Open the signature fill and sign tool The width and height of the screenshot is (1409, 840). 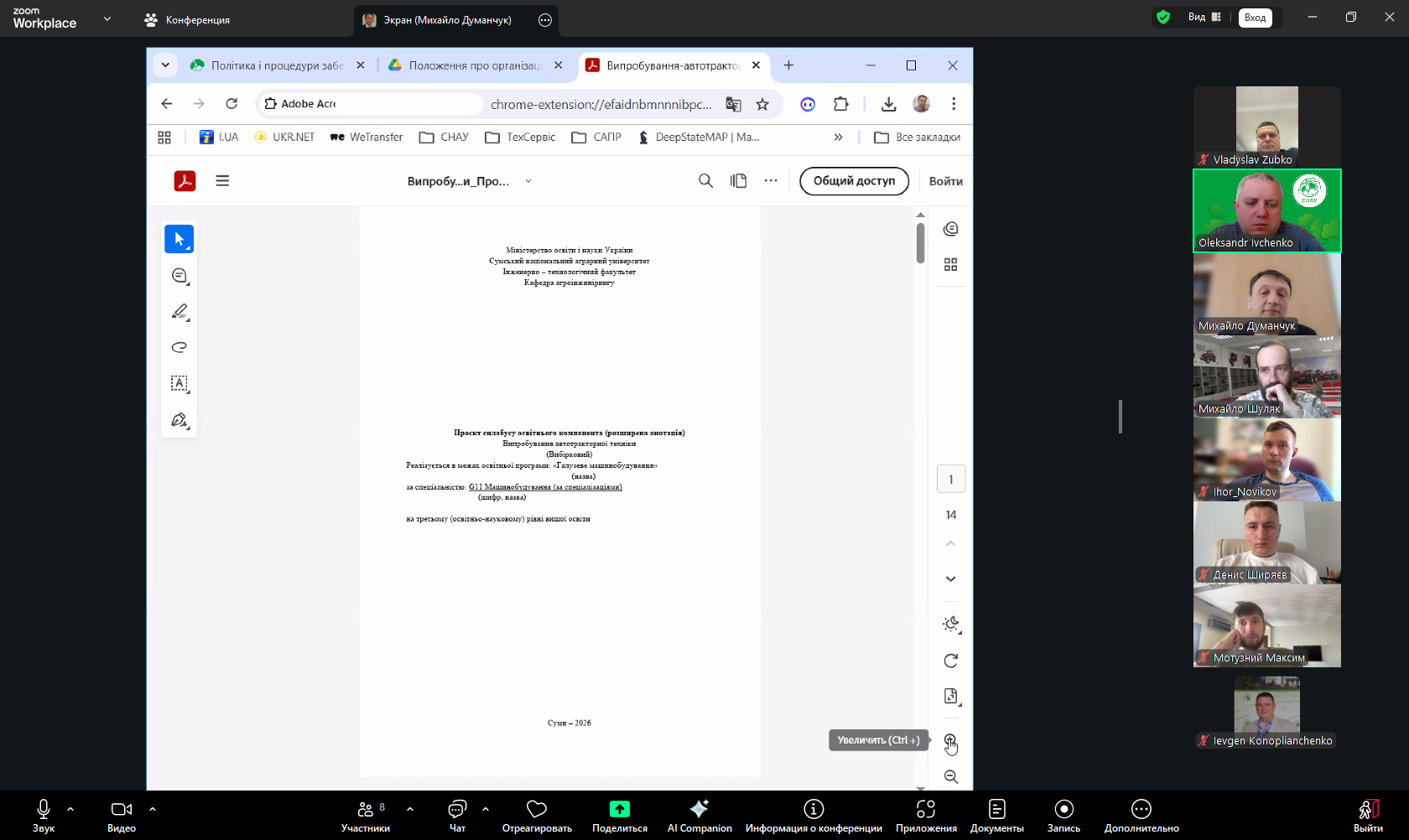coord(179,420)
